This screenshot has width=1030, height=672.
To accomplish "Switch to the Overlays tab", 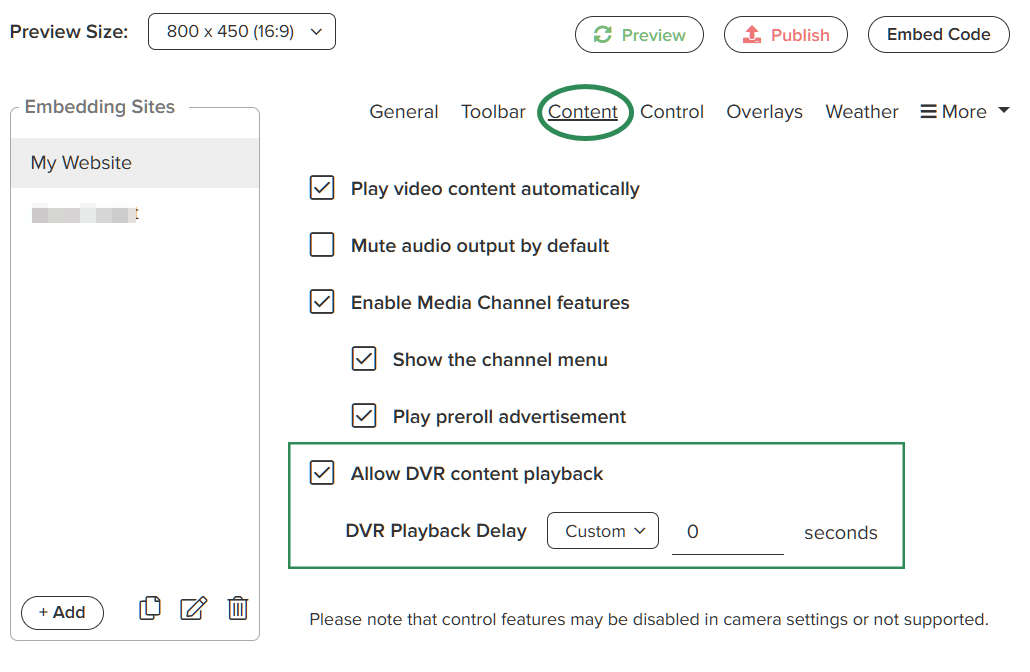I will point(764,111).
